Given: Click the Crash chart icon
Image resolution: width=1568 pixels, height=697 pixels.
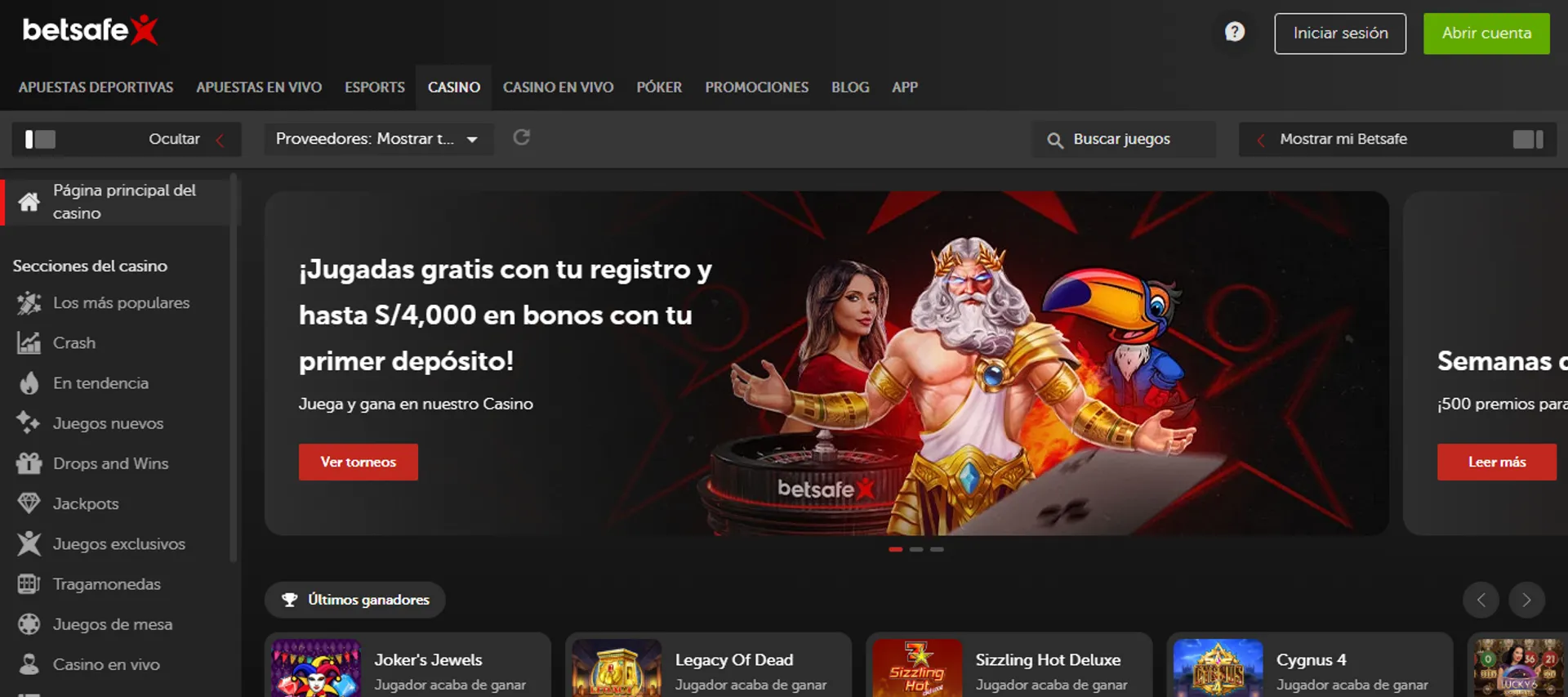Looking at the screenshot, I should [x=29, y=343].
